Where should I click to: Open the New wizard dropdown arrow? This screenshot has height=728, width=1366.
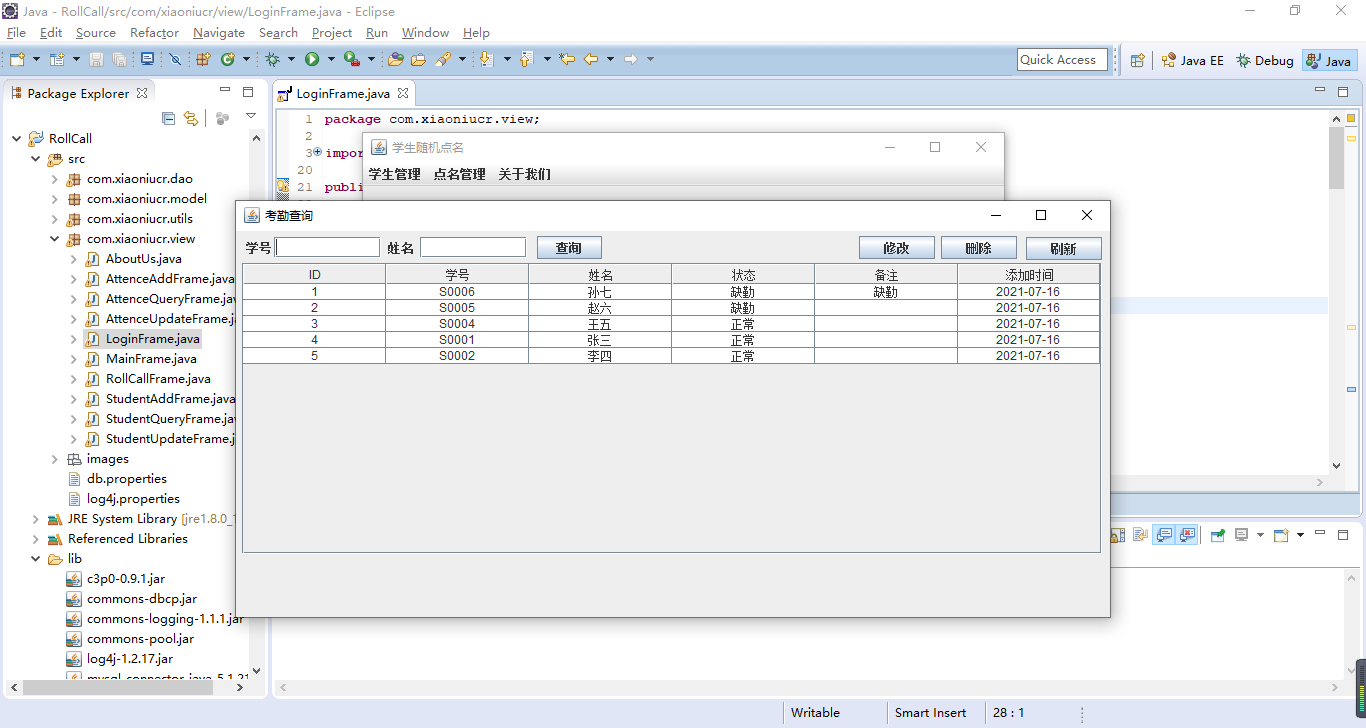pos(37,60)
